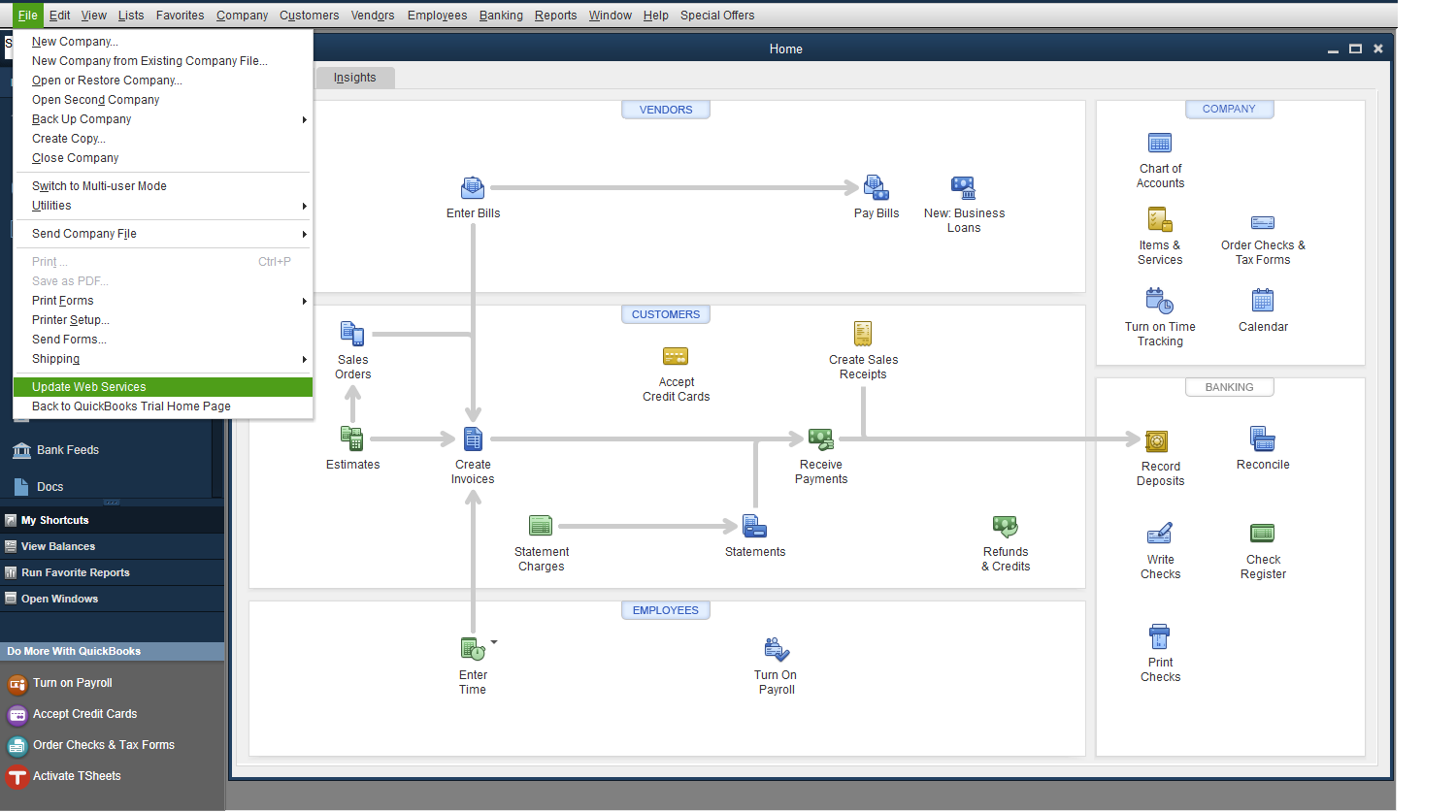The image size is (1456, 812).
Task: Expand the Back Up Company submenu
Action: point(163,119)
